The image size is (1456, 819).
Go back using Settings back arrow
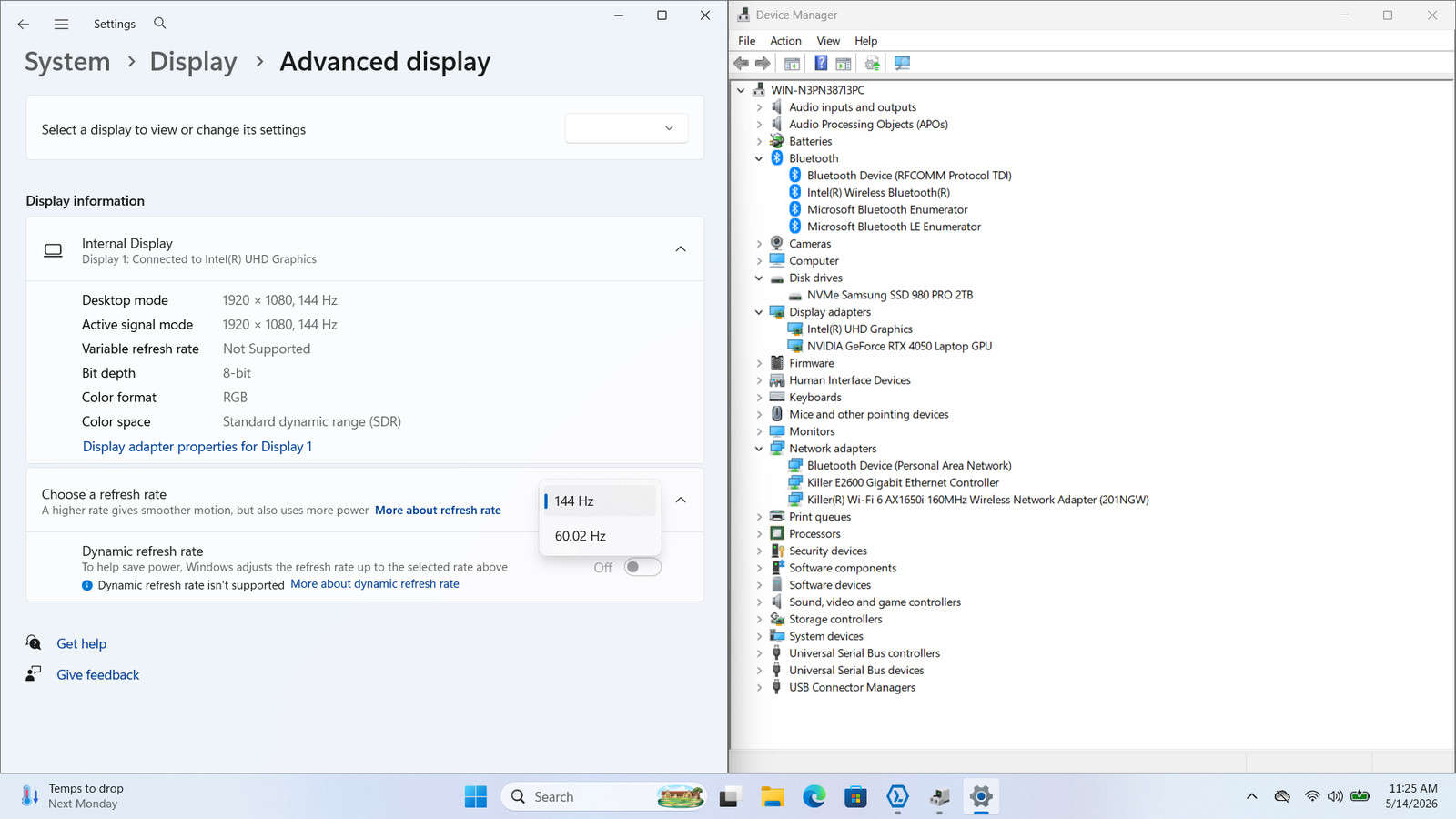pos(24,25)
